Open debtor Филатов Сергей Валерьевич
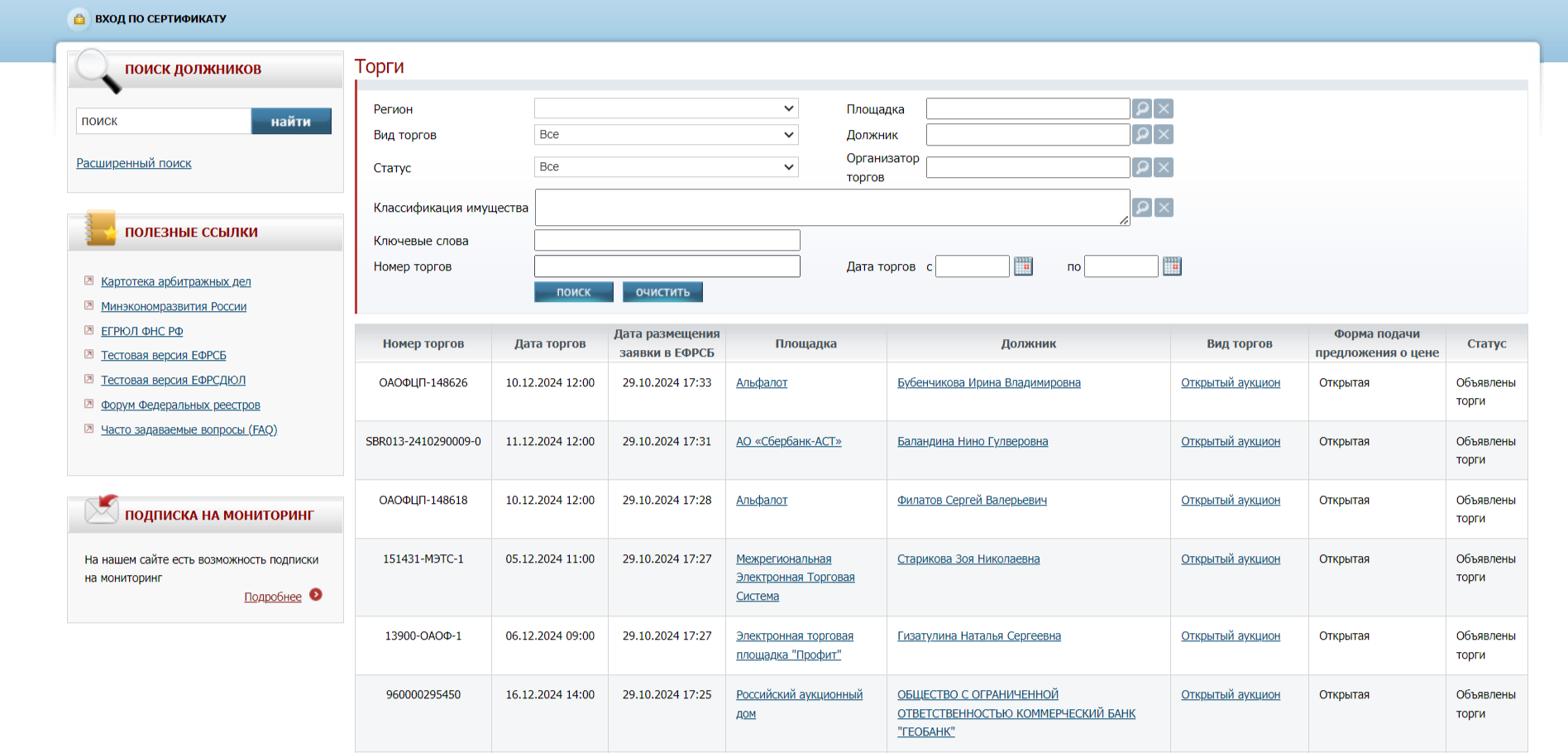 (972, 501)
